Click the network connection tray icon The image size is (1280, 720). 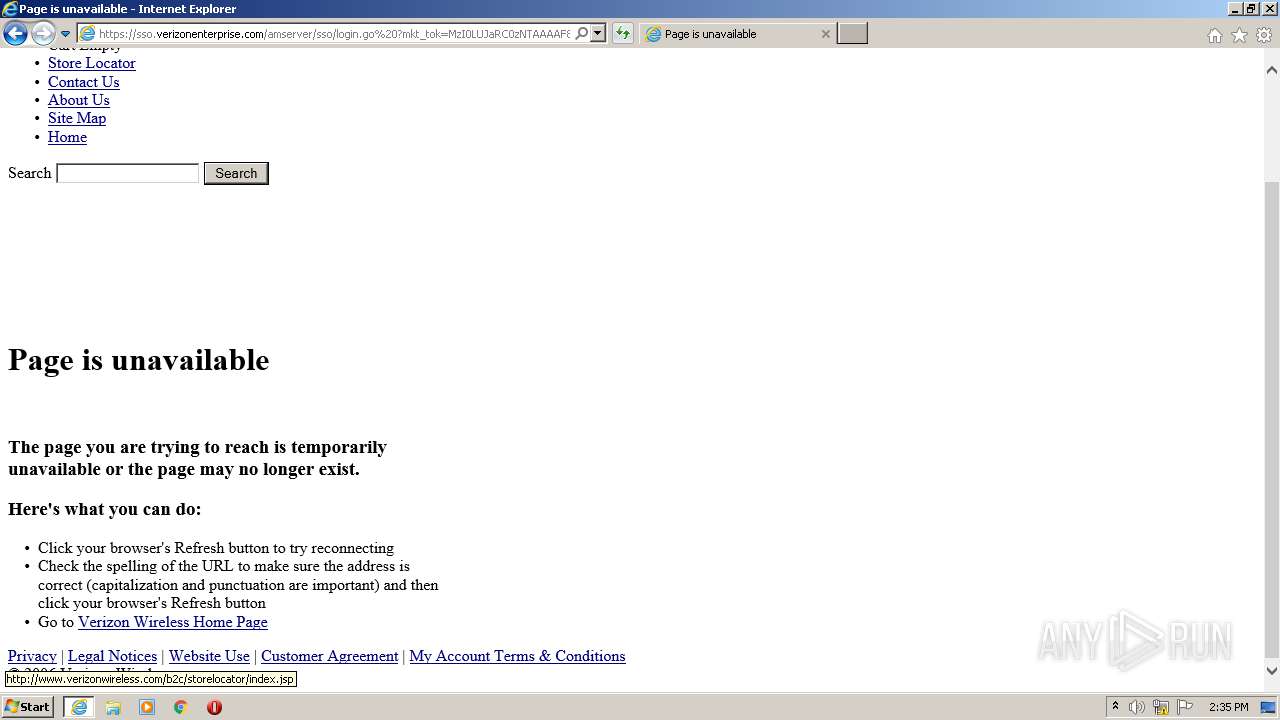[1161, 707]
